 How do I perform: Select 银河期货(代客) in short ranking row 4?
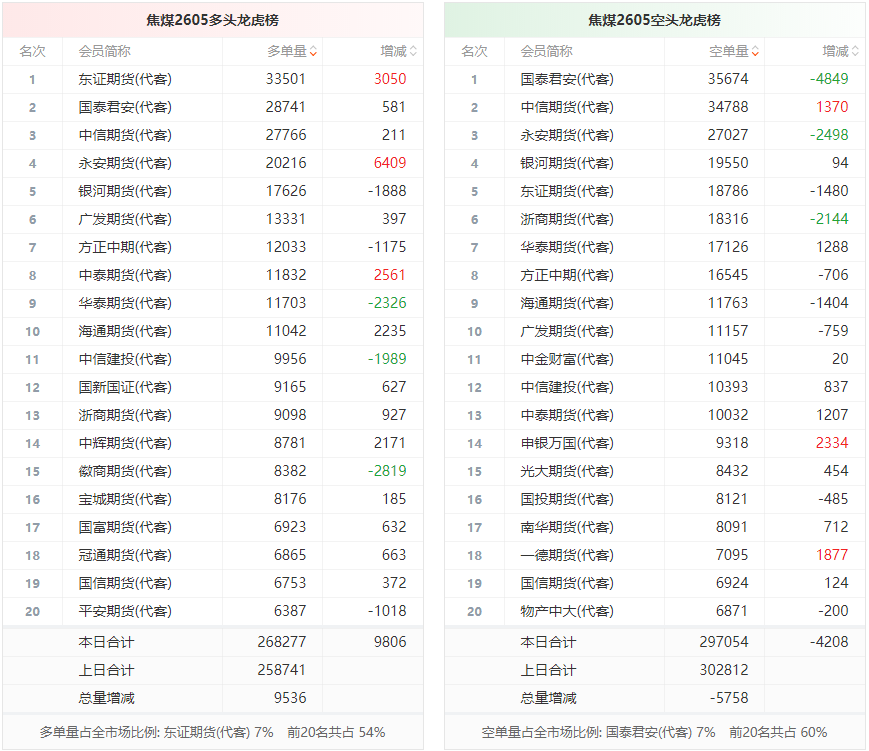coord(567,163)
